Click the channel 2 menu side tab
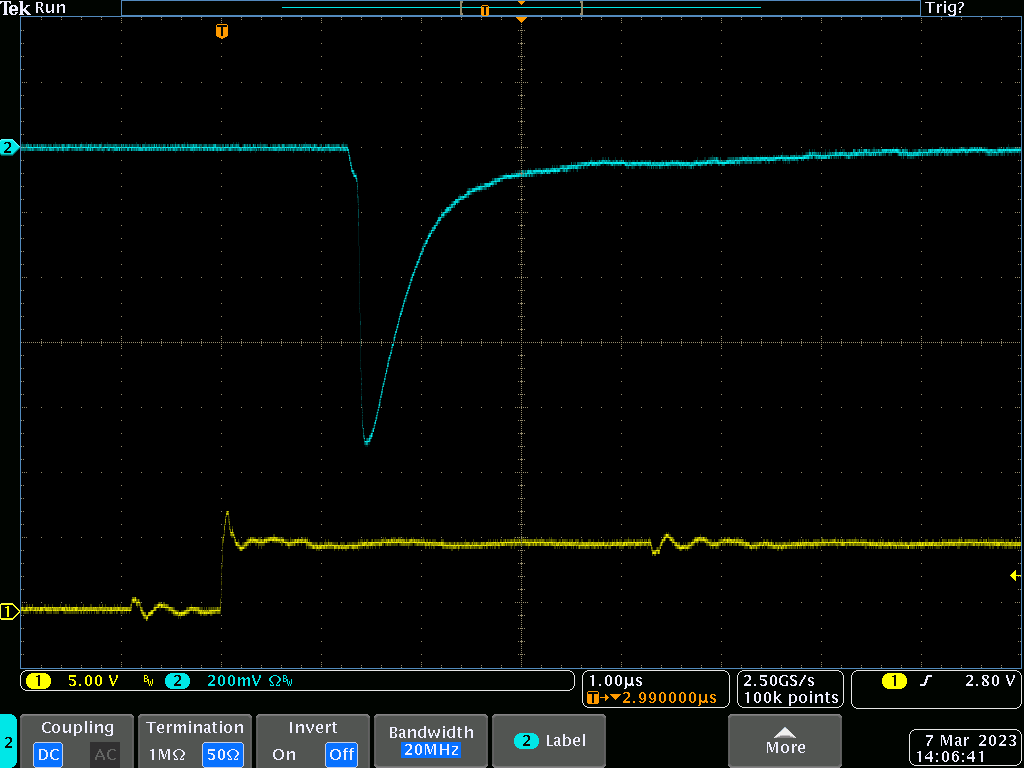Image resolution: width=1024 pixels, height=768 pixels. click(x=9, y=742)
